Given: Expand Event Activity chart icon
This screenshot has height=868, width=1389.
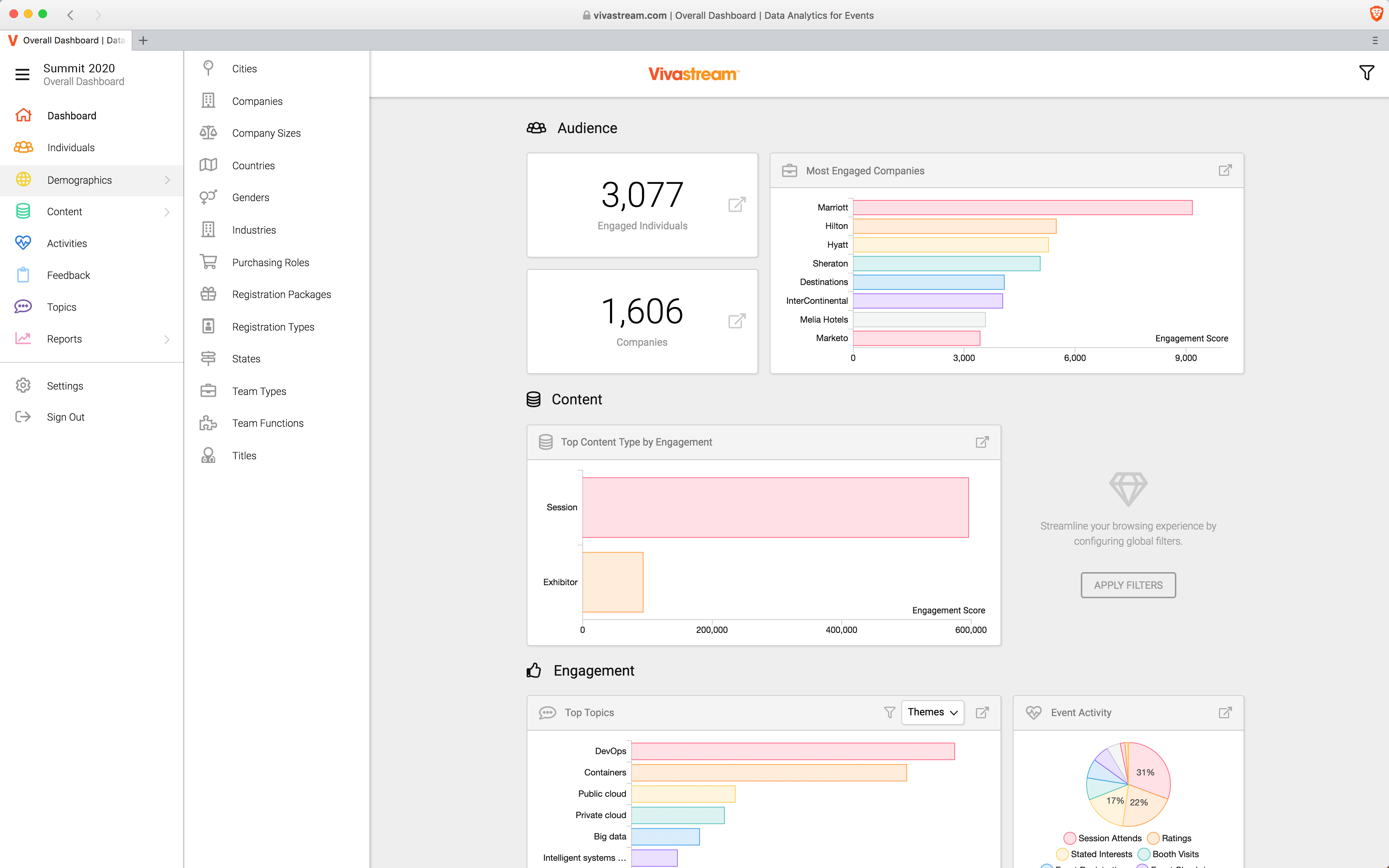Looking at the screenshot, I should 1225,712.
